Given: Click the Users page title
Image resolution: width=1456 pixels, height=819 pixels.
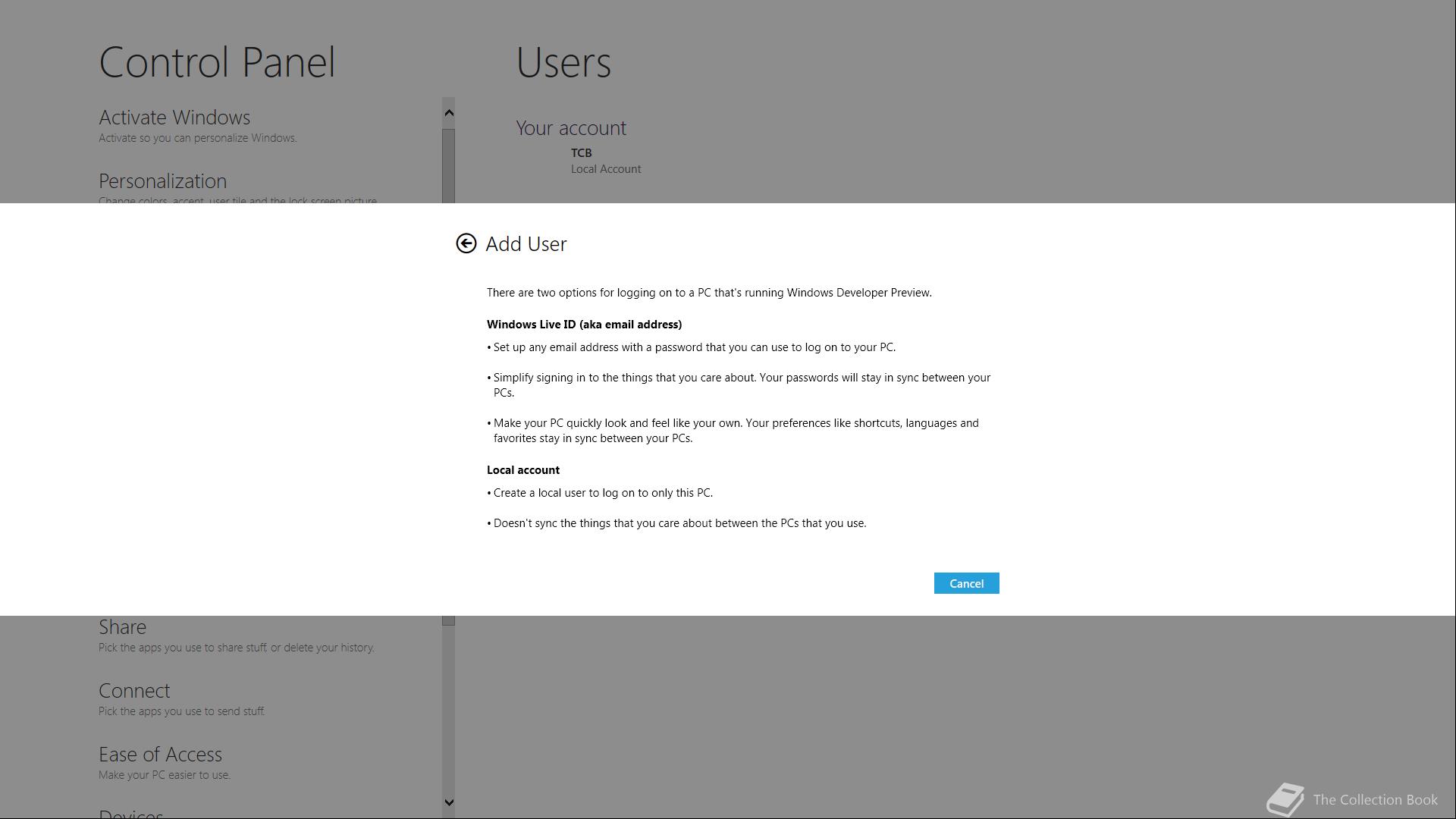Looking at the screenshot, I should coord(563,62).
